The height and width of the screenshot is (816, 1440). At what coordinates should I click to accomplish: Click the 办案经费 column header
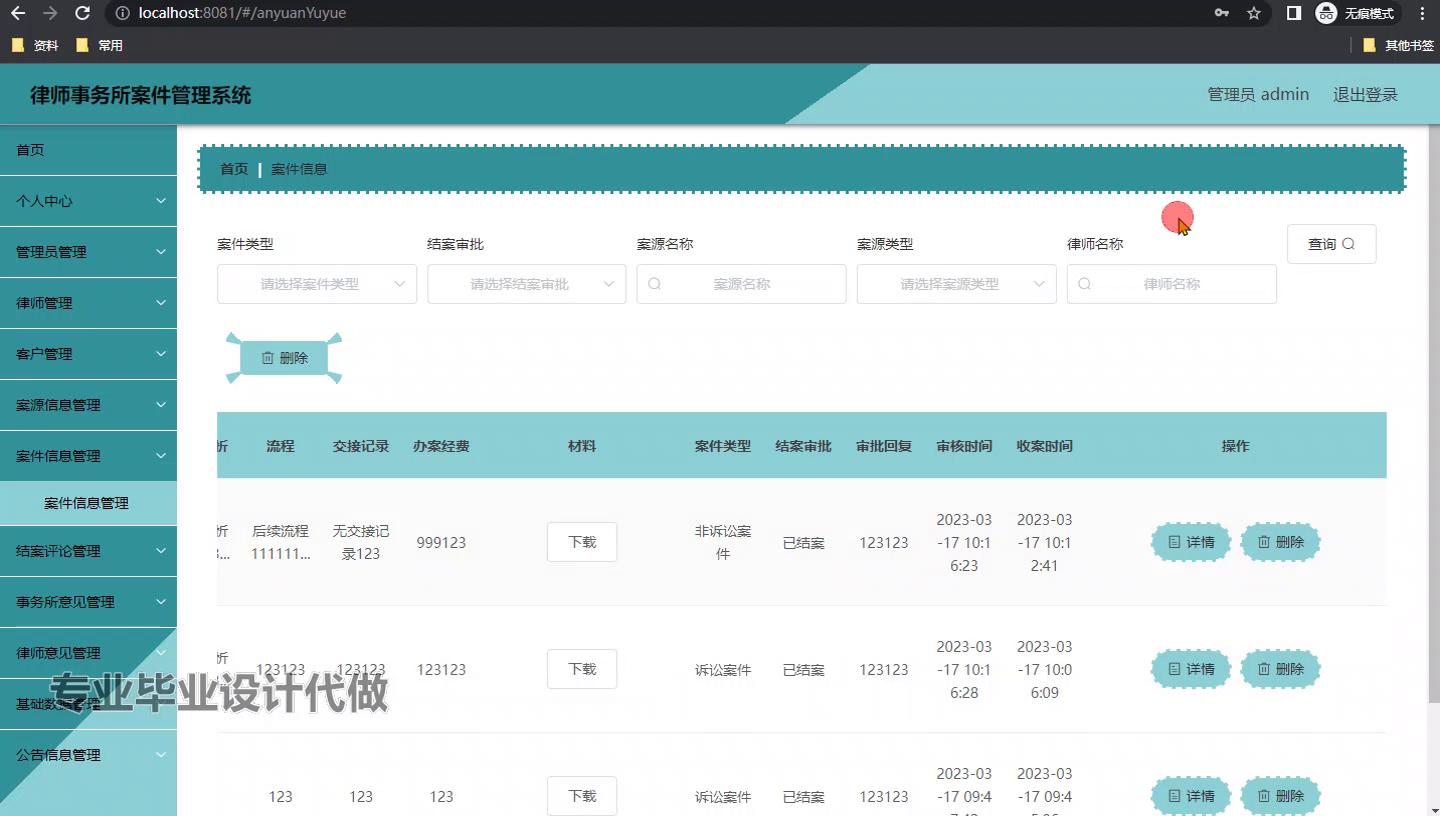pyautogui.click(x=441, y=446)
